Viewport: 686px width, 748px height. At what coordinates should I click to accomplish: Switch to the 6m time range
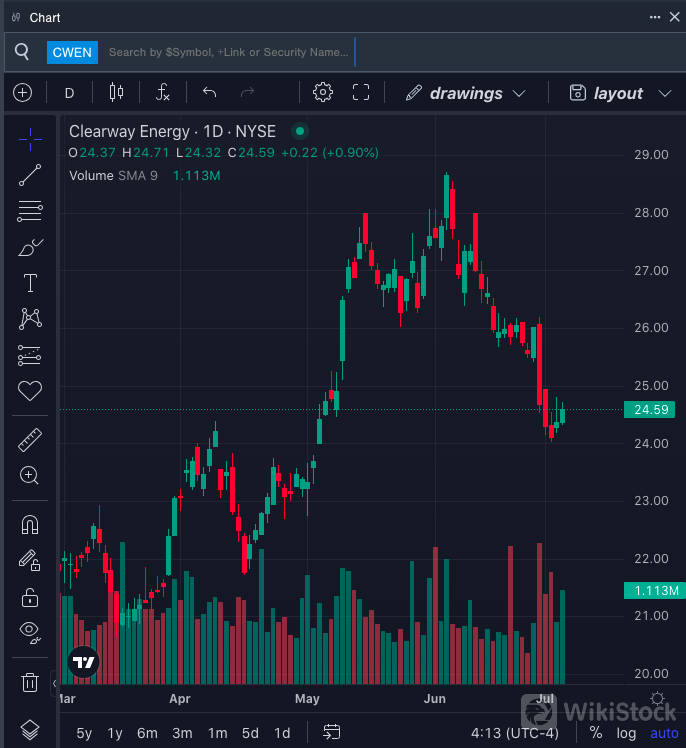147,733
